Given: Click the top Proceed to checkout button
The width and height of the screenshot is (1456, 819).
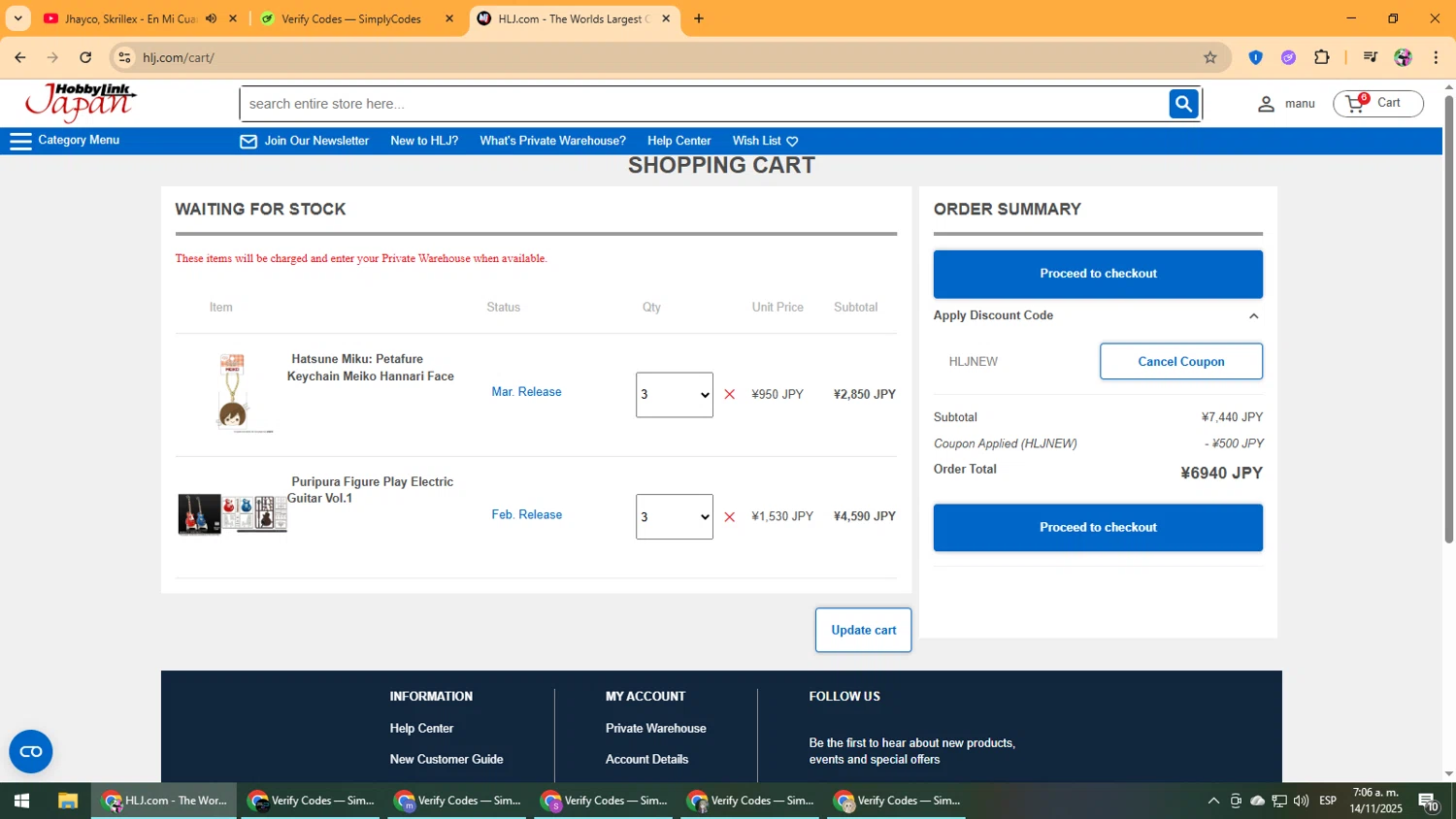Looking at the screenshot, I should coord(1098,274).
